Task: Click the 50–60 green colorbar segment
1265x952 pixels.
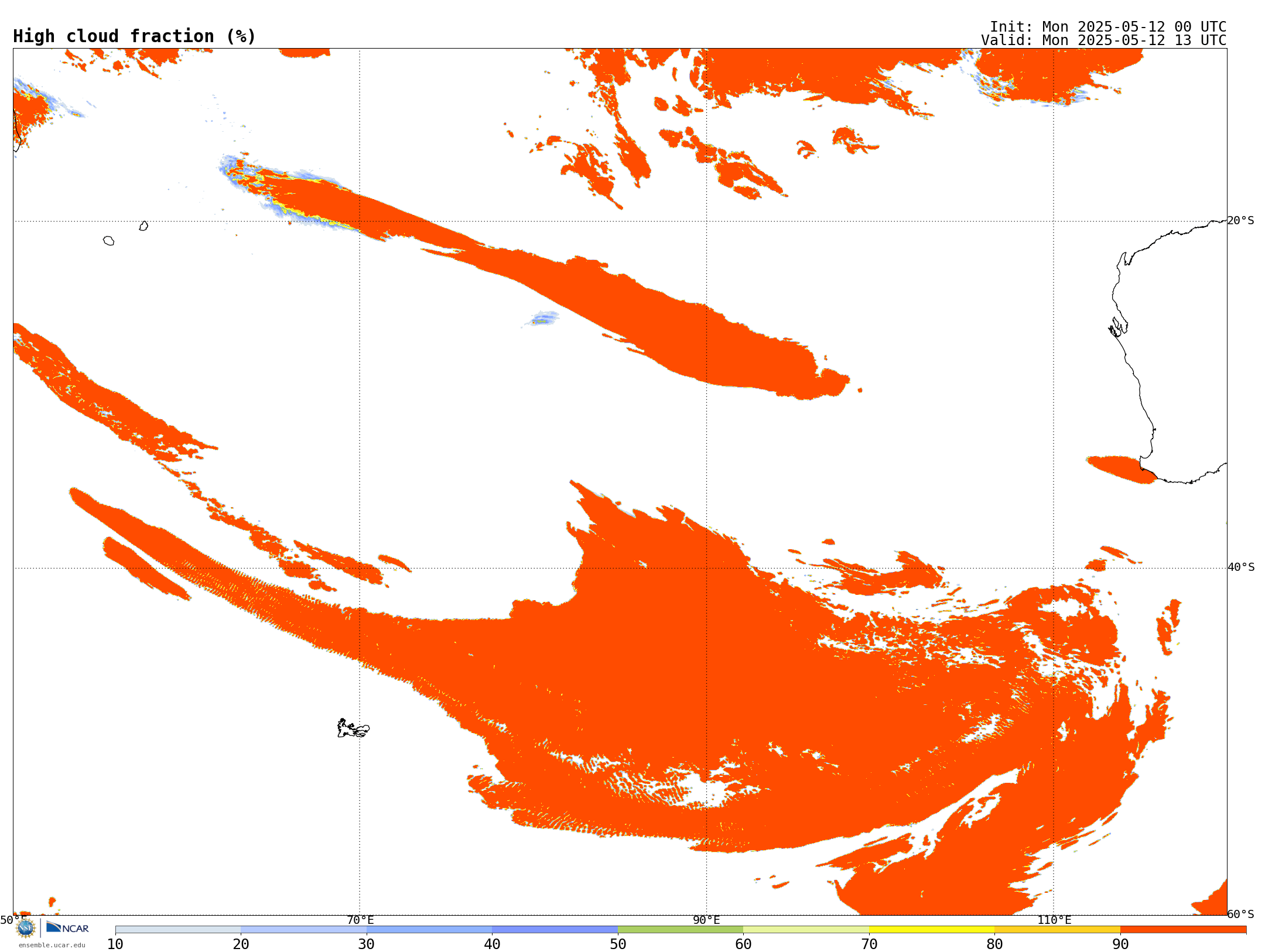Action: click(681, 930)
